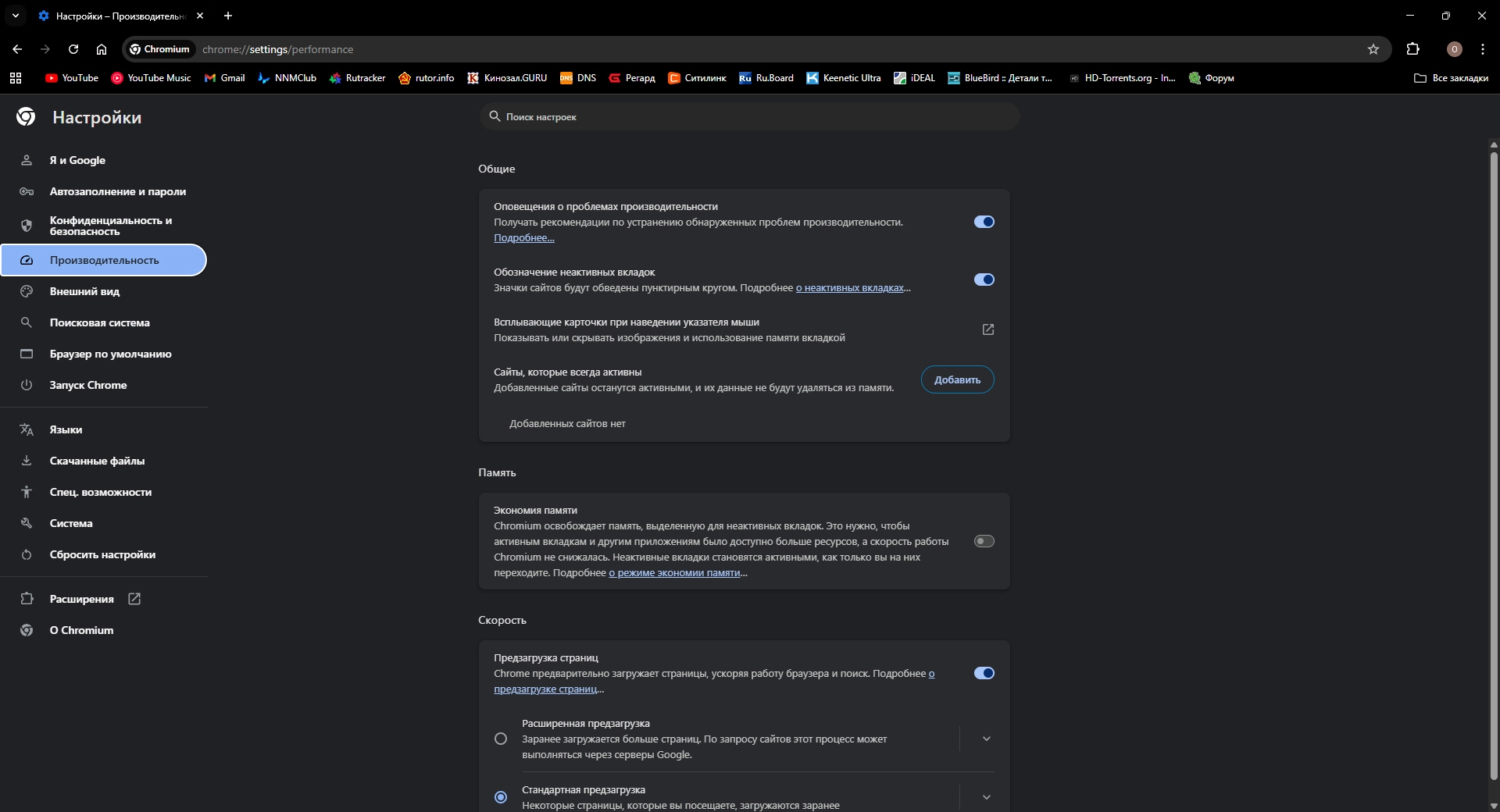Image resolution: width=1500 pixels, height=812 pixels.
Task: Turn off the page preload toggle
Action: [x=984, y=673]
